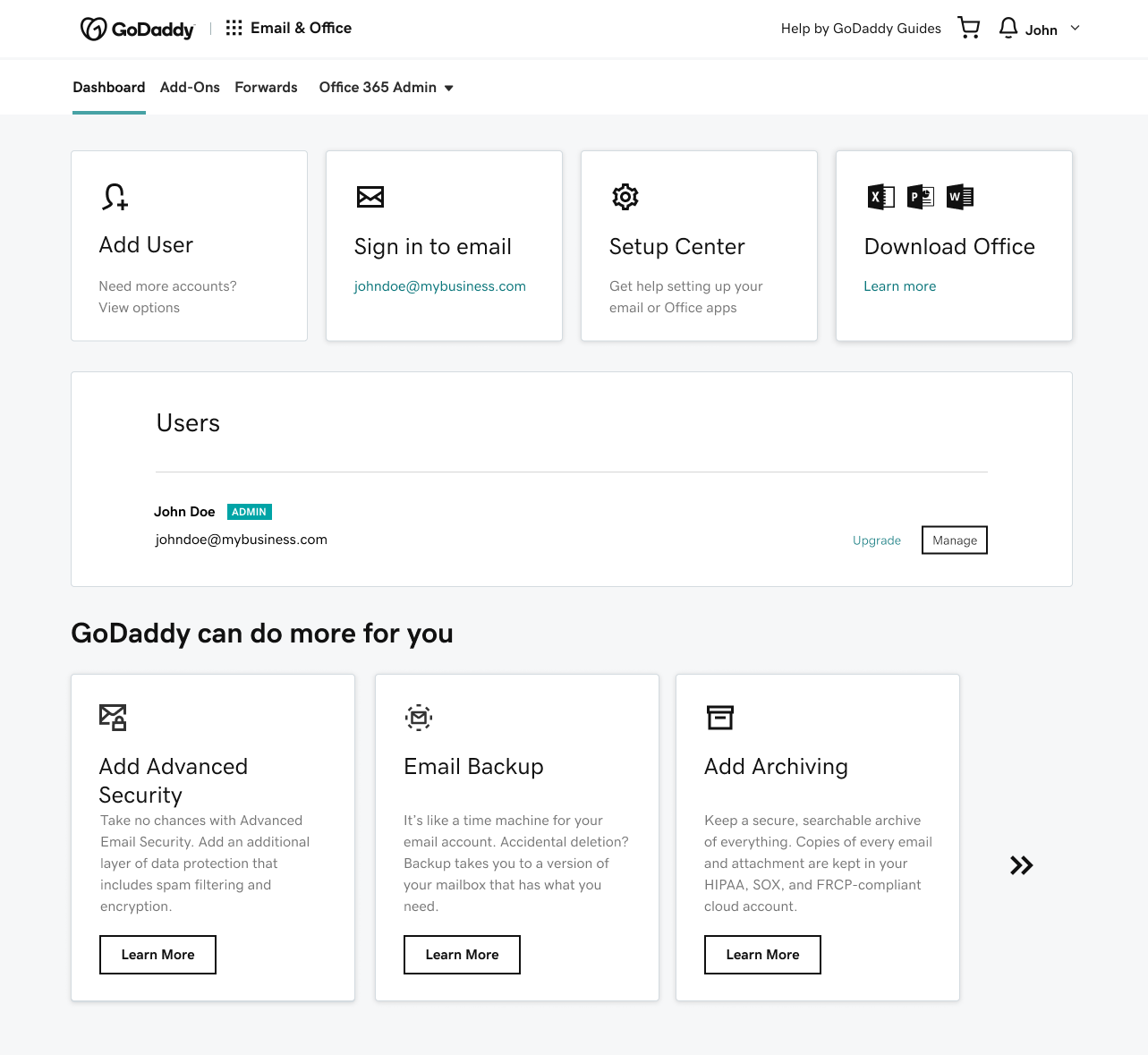Expand the John account menu chevron
The width and height of the screenshot is (1148, 1055).
(1076, 28)
